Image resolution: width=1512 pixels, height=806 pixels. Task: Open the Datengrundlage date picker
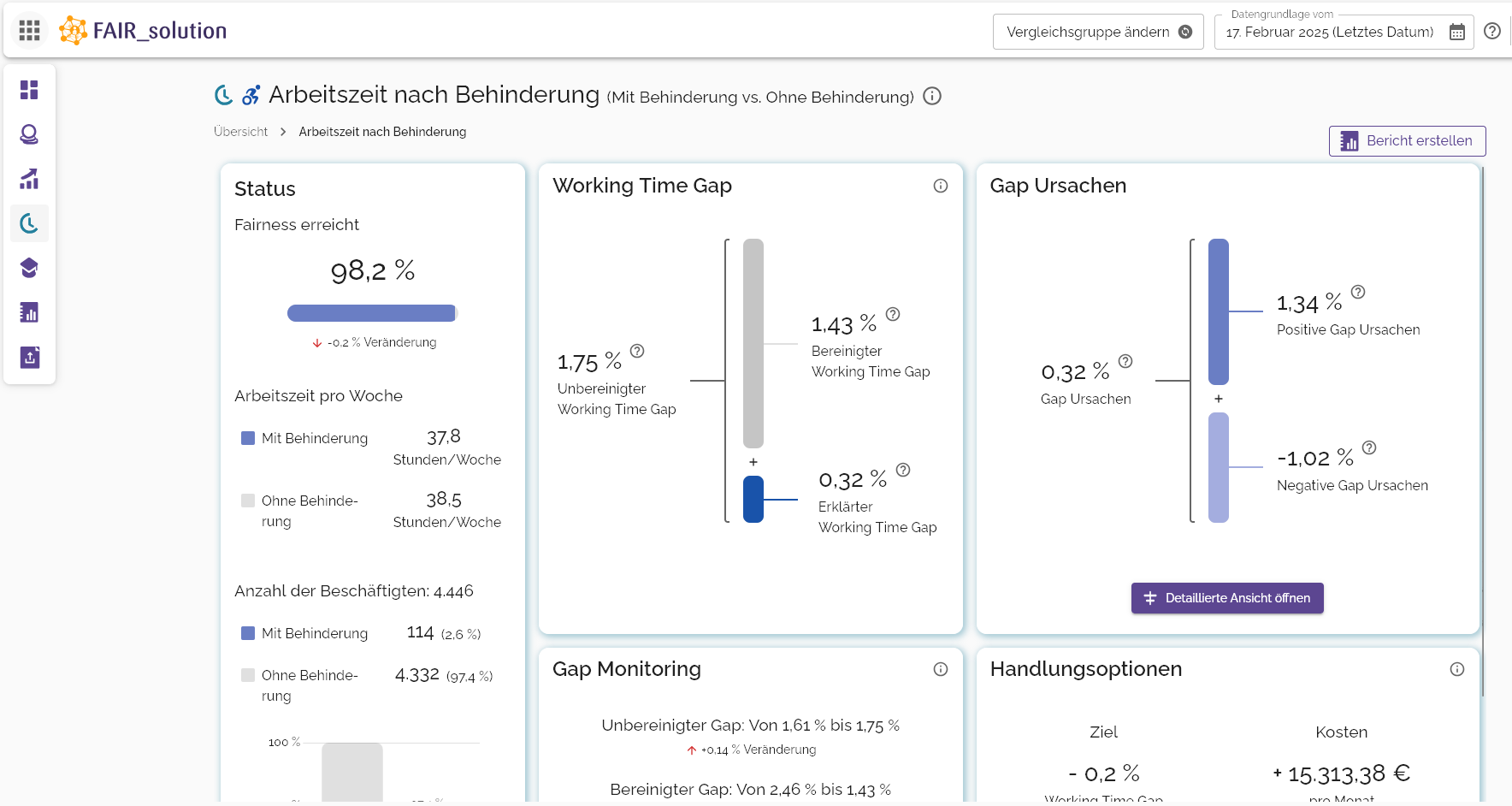pos(1456,33)
